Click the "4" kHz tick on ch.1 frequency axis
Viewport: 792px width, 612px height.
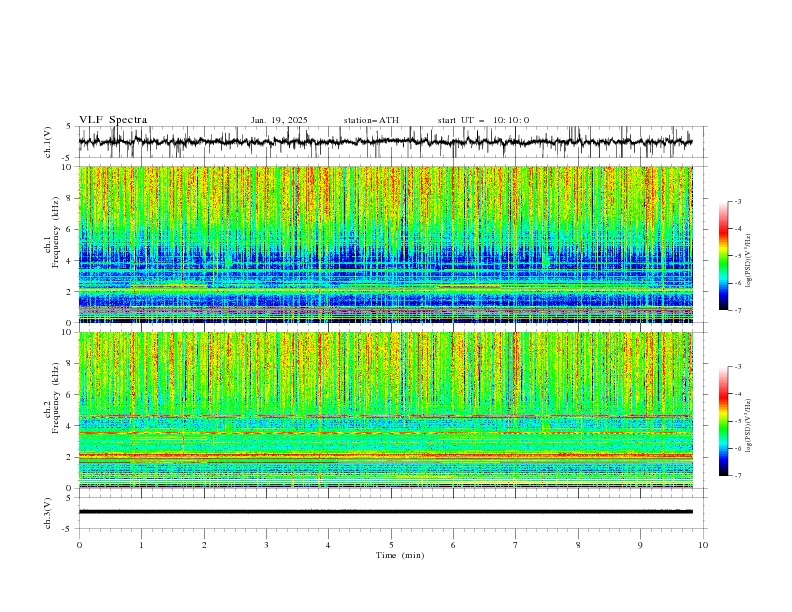71,261
